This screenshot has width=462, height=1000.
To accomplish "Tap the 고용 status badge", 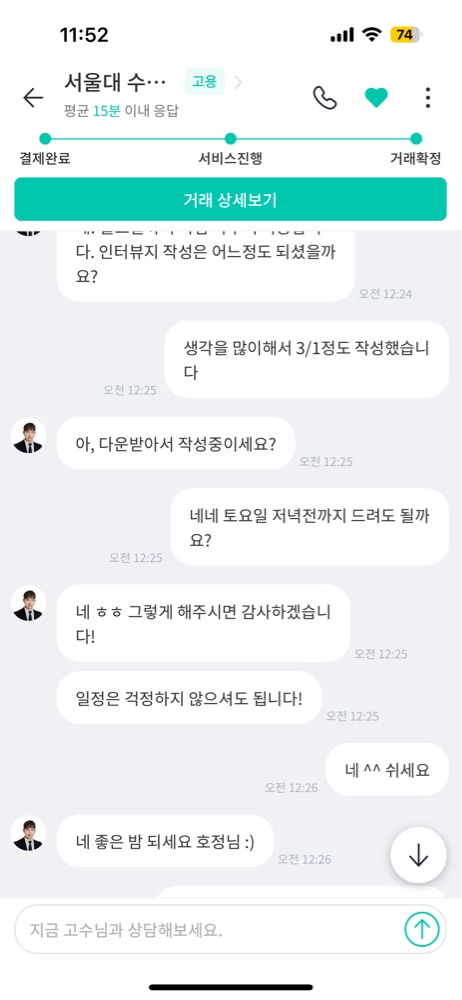I will click(204, 82).
